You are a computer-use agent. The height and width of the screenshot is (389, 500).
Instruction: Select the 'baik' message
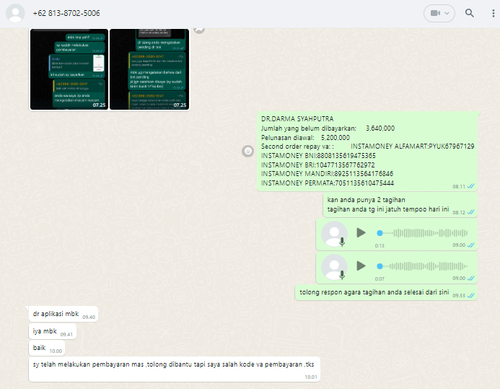47,348
